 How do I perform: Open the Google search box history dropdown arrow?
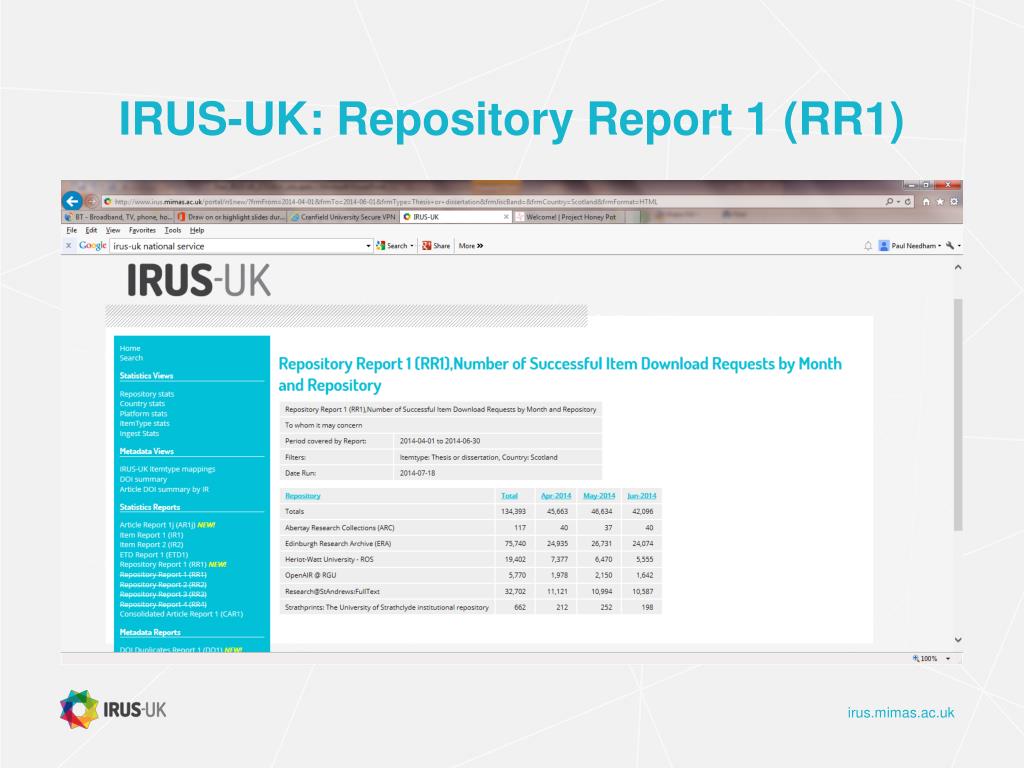[368, 246]
